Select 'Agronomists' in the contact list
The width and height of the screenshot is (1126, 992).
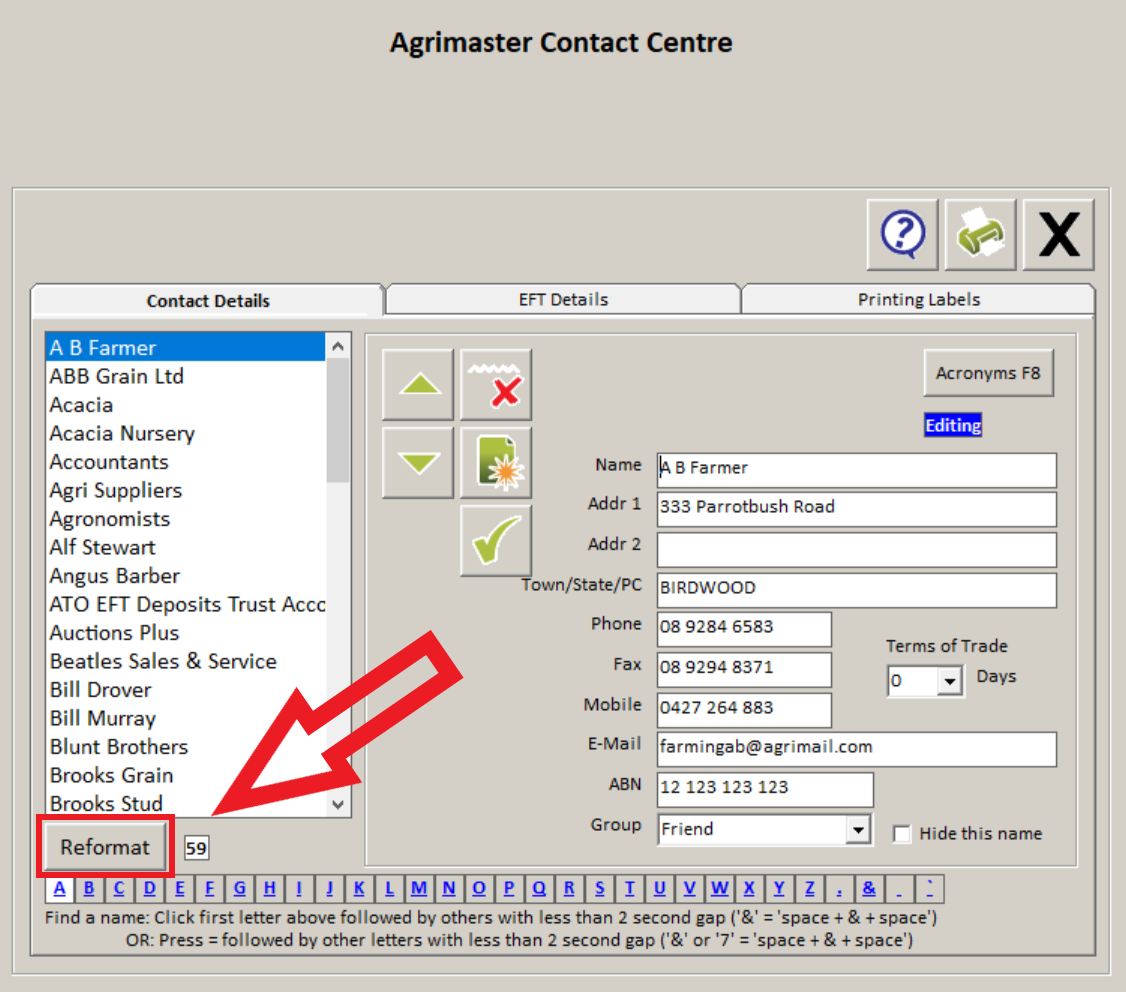tap(185, 519)
